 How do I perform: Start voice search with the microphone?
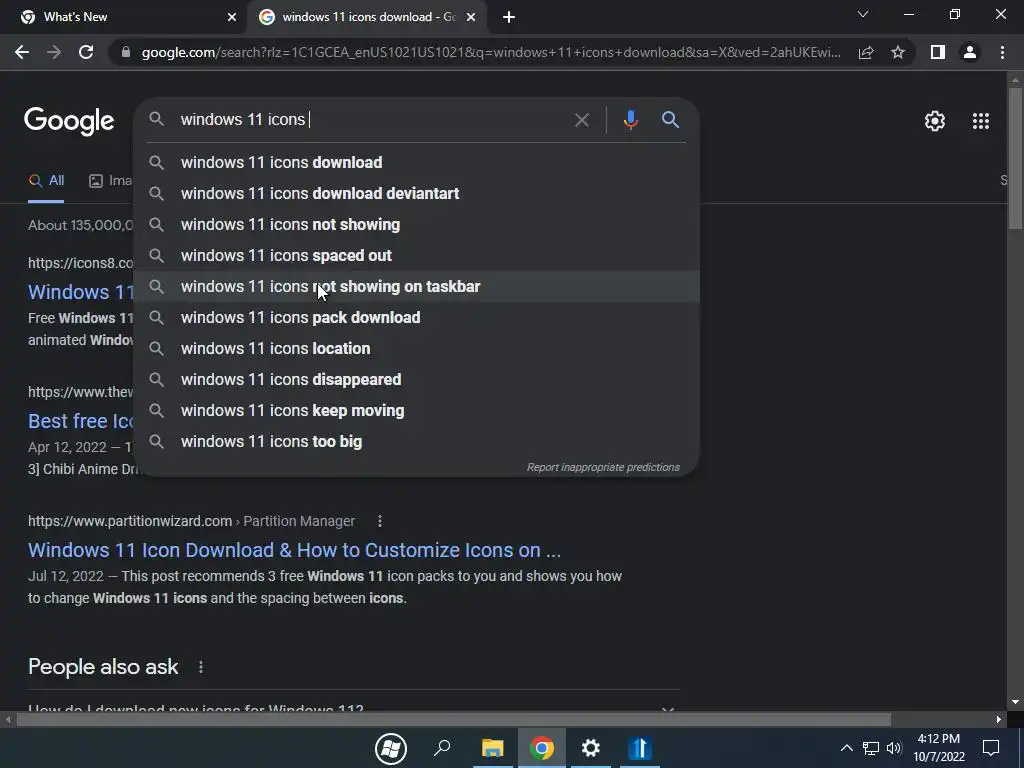click(x=630, y=120)
